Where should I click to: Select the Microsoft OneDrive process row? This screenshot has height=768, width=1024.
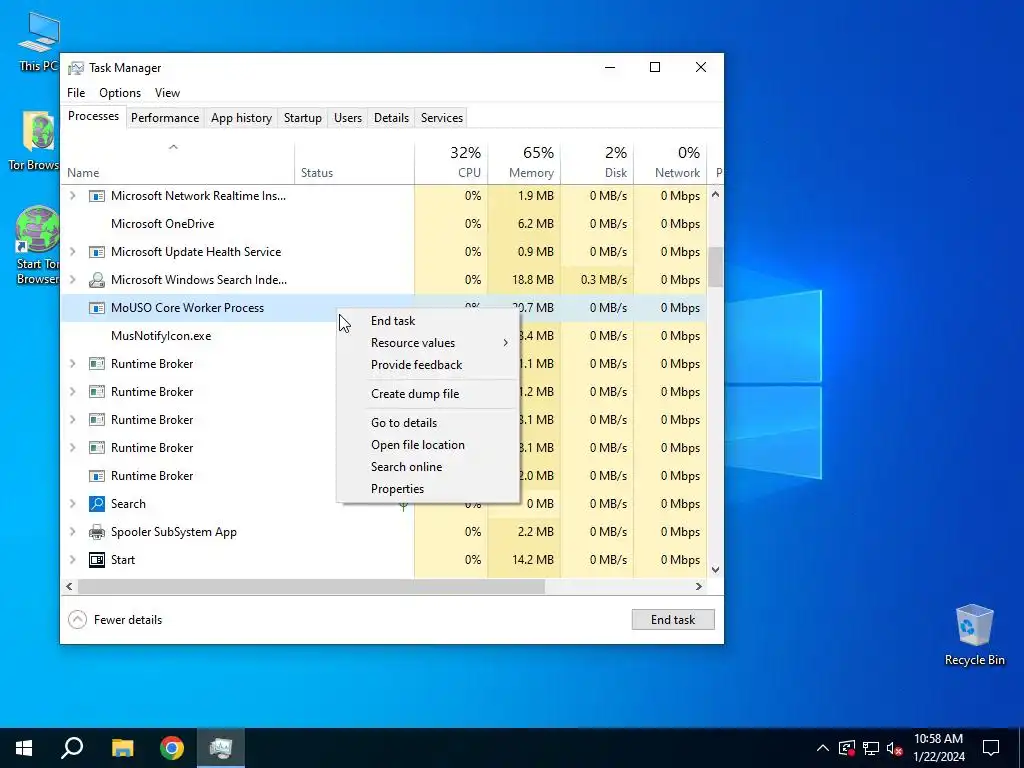(x=384, y=224)
